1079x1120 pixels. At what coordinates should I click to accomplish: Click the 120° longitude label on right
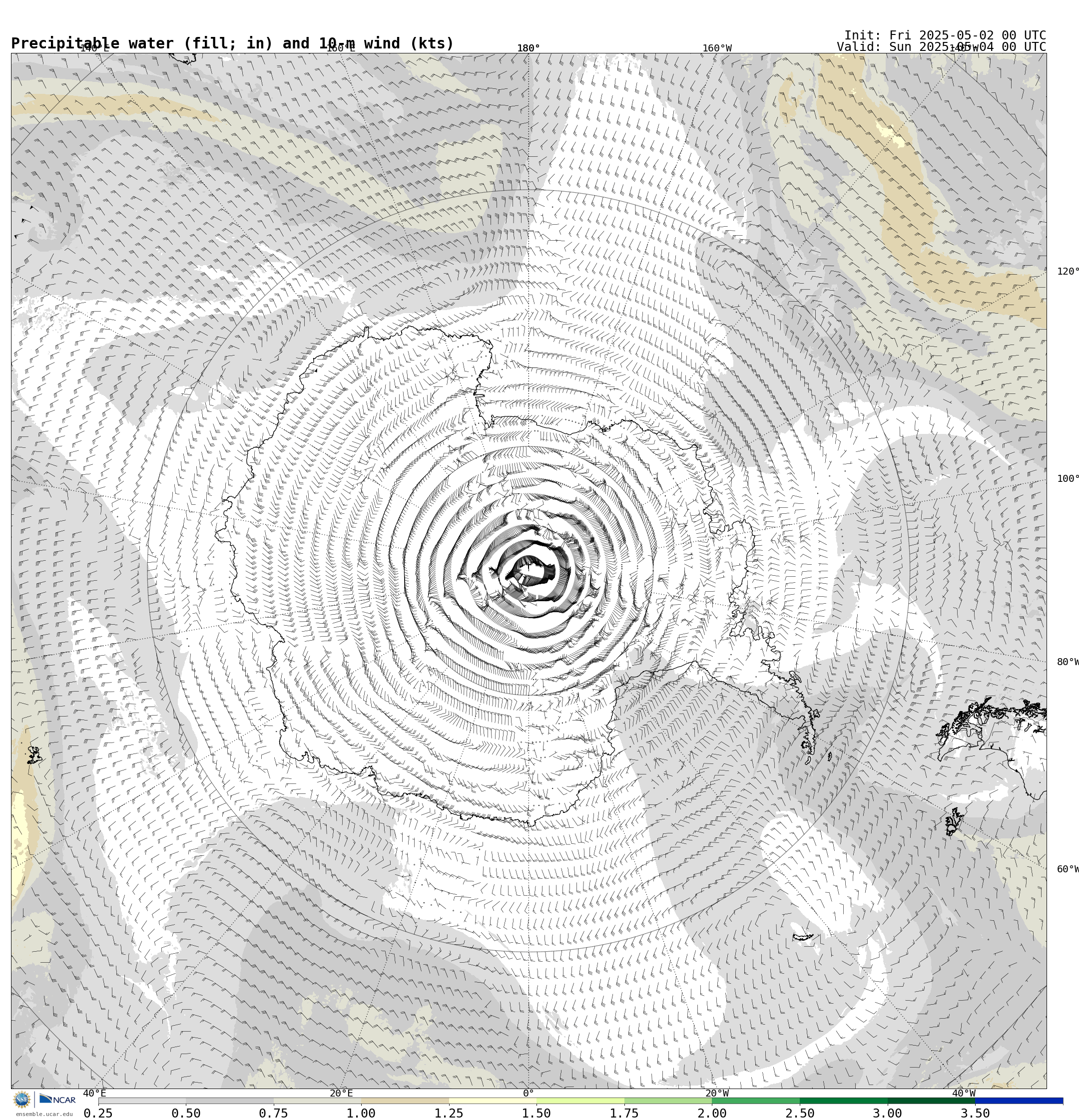click(1068, 272)
